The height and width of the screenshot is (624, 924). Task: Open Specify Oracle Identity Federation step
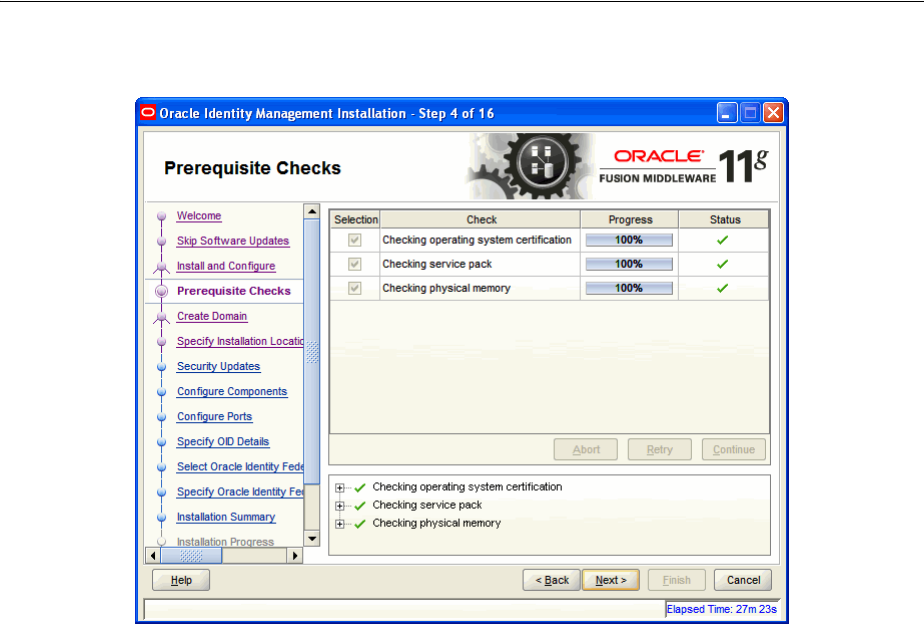pyautogui.click(x=240, y=492)
